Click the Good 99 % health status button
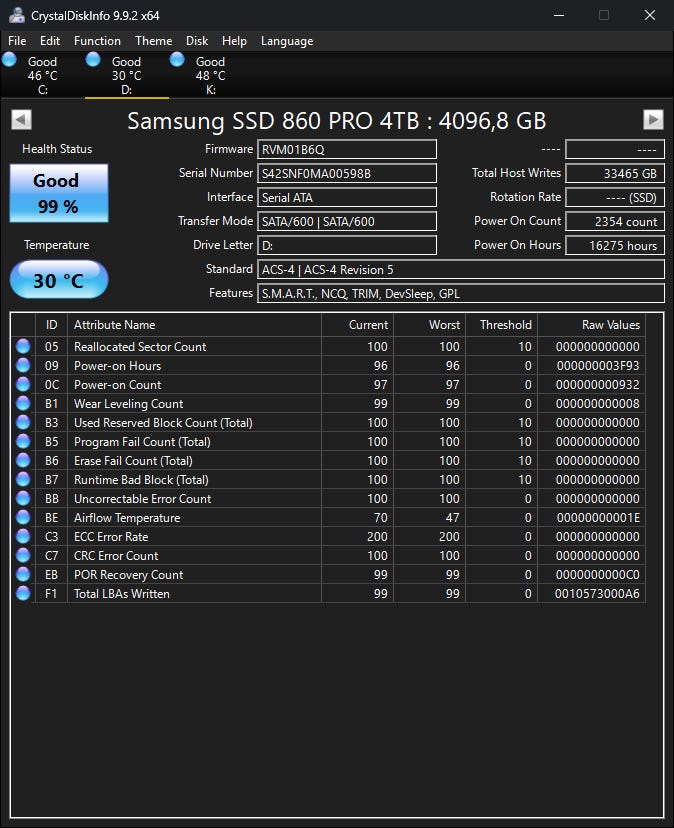This screenshot has width=674, height=828. [x=59, y=193]
